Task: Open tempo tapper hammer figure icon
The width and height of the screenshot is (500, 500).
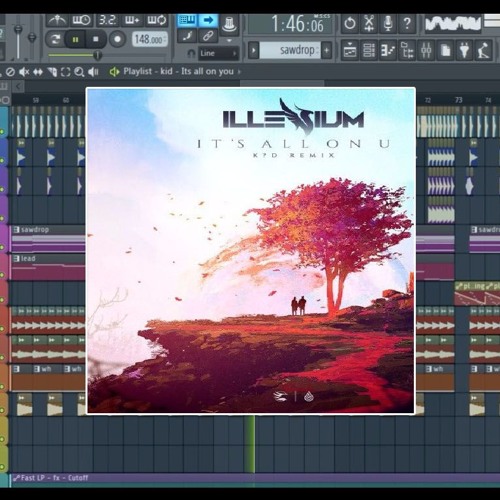Action: pos(484,51)
